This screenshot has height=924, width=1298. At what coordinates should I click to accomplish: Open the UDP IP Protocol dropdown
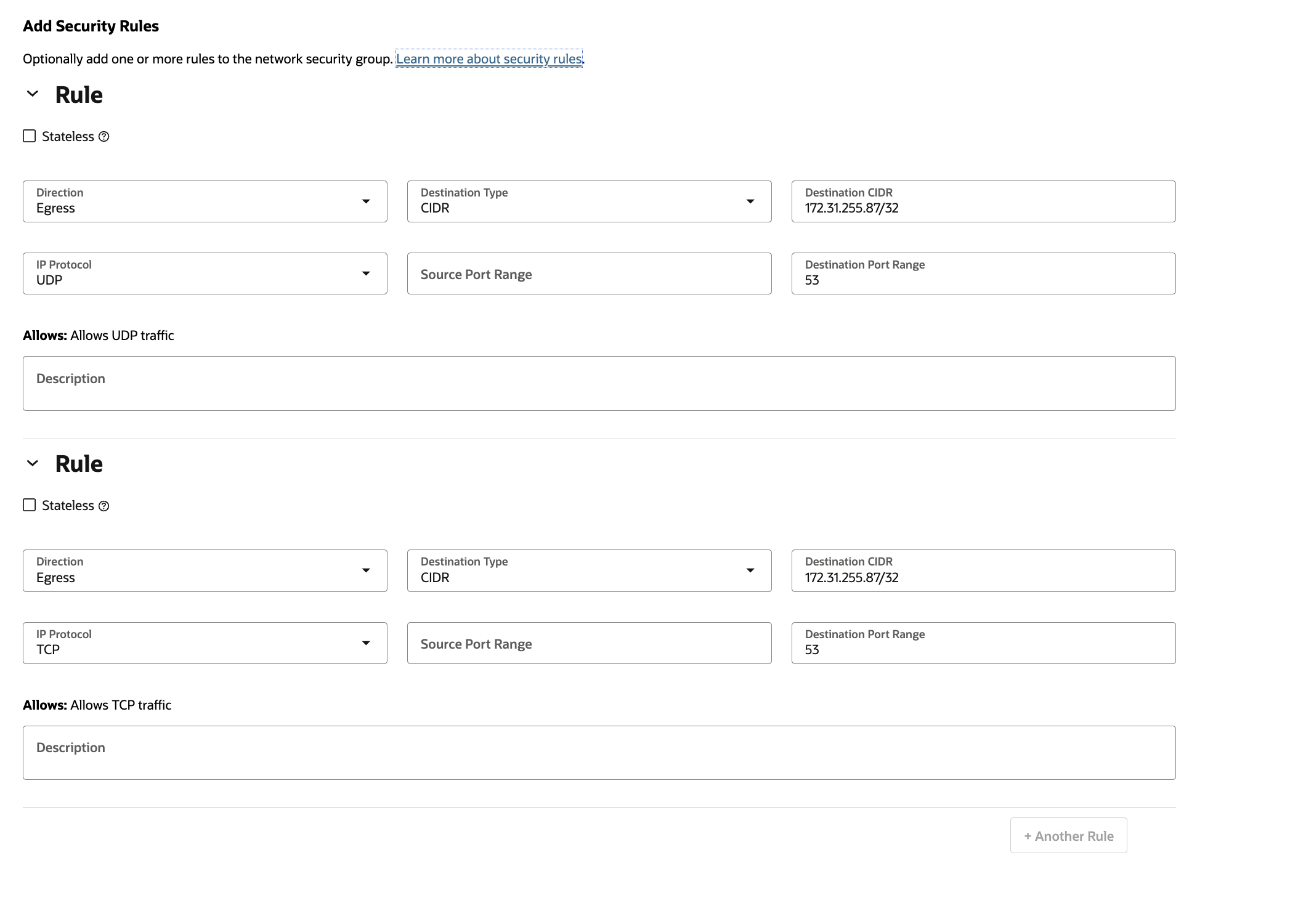[205, 274]
